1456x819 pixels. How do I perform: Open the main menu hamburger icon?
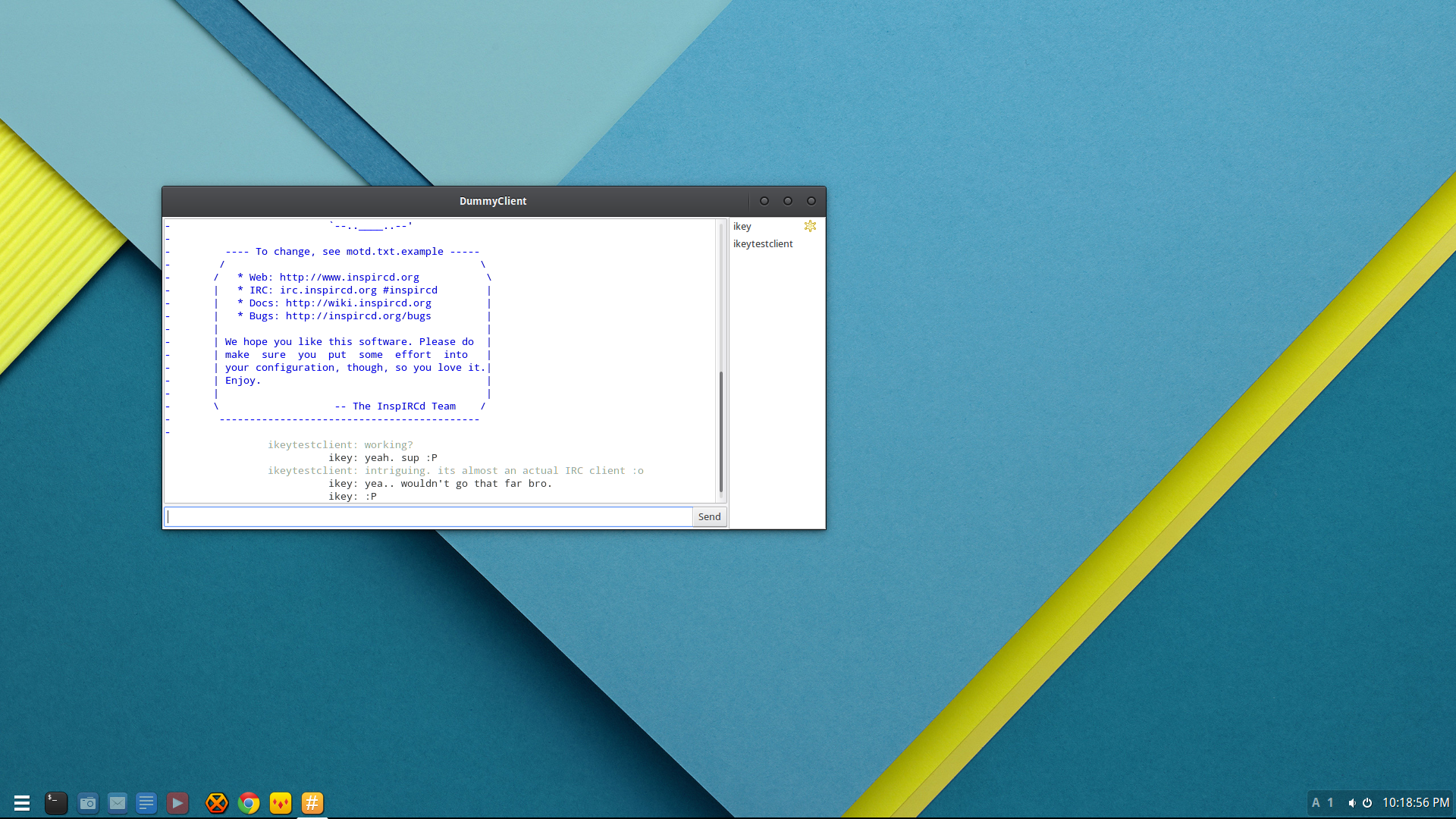click(22, 803)
